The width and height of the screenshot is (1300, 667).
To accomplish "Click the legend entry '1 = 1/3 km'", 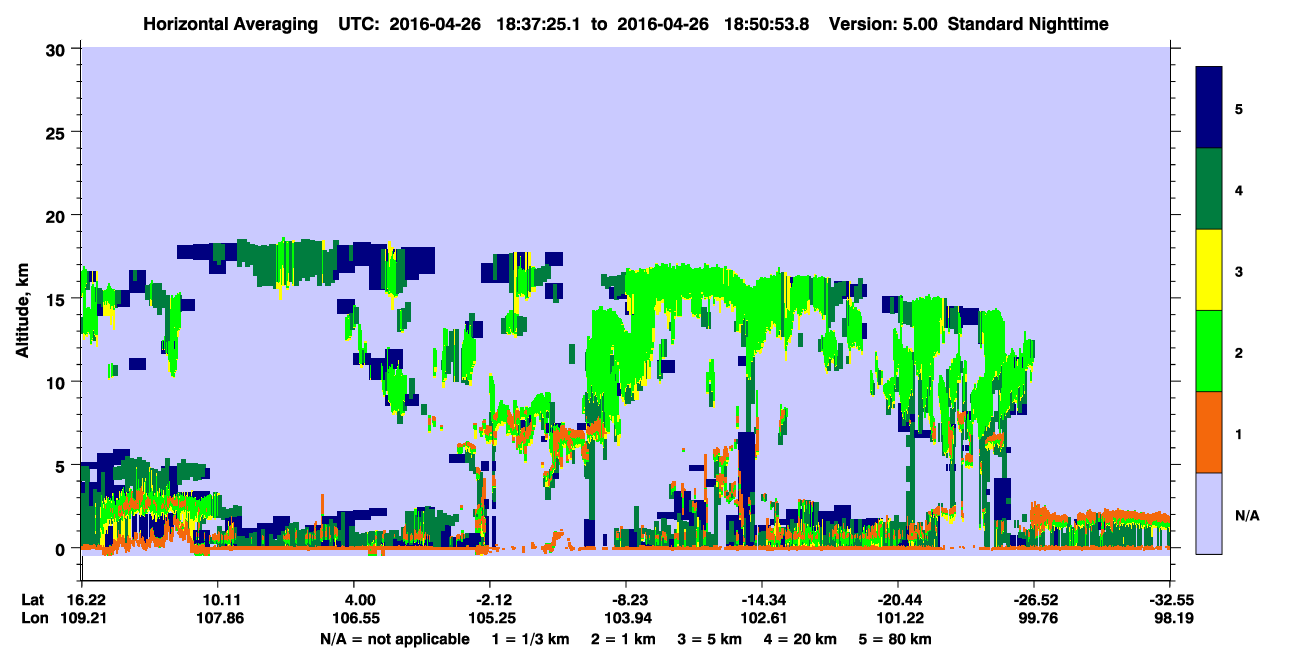I will click(x=531, y=639).
